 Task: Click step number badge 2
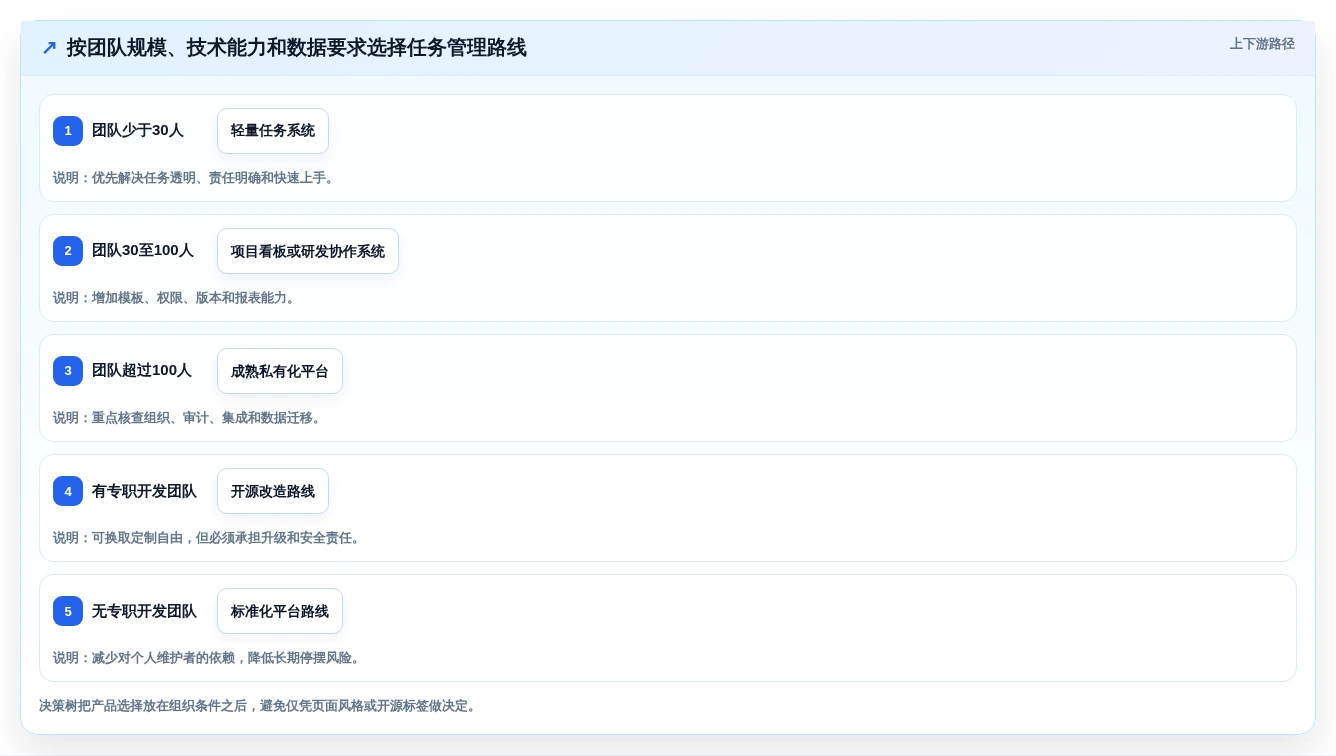[x=68, y=251]
